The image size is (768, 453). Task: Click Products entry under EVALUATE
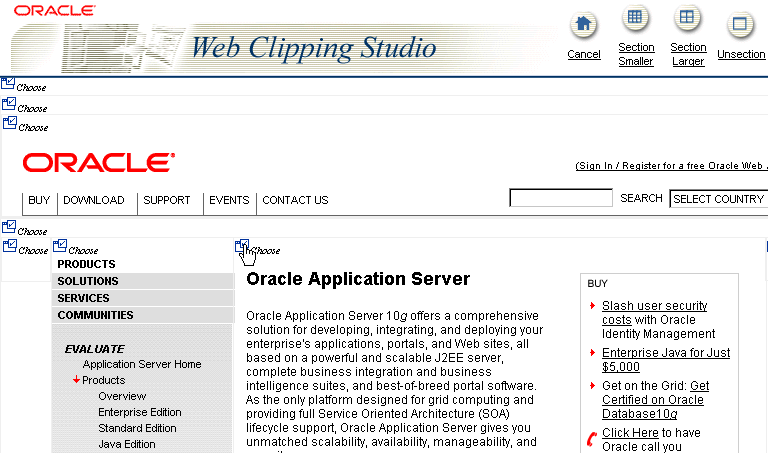tap(103, 381)
